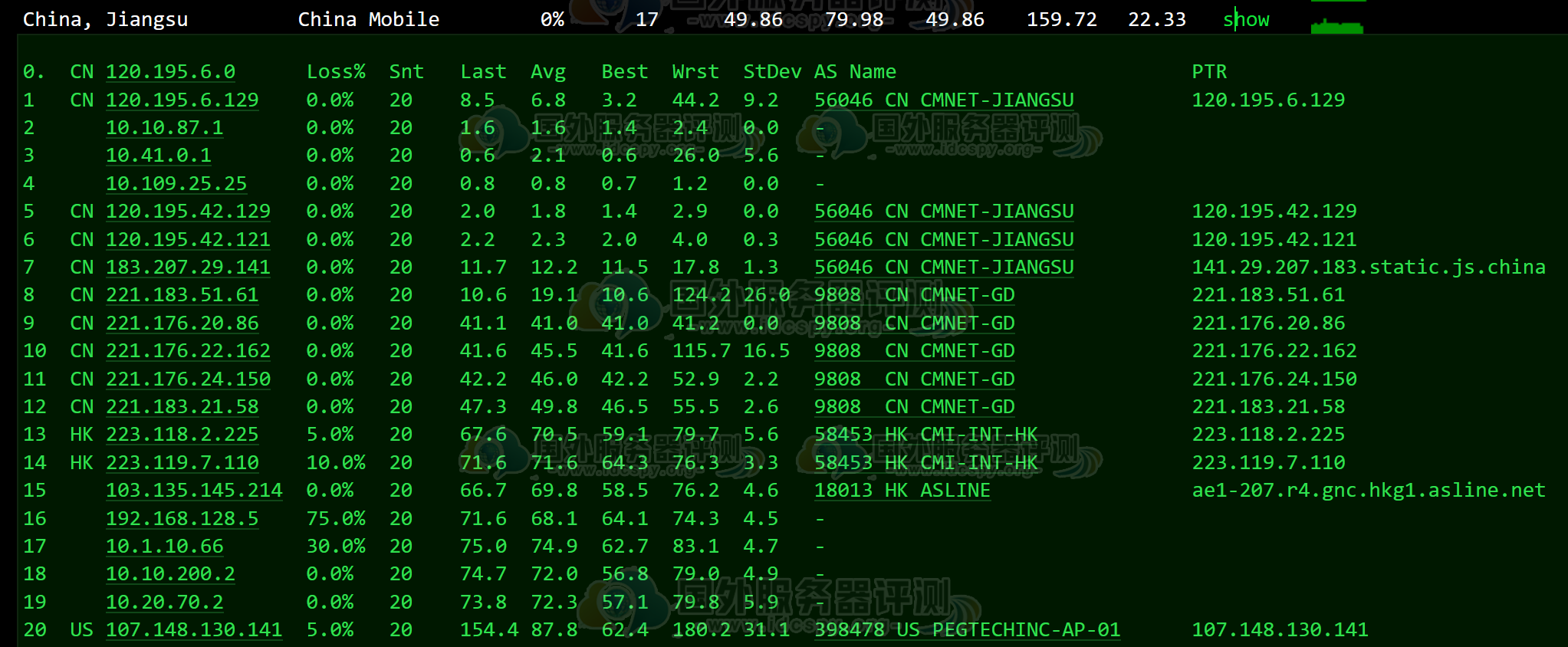Open IP link 10.41.0.1

tap(159, 156)
